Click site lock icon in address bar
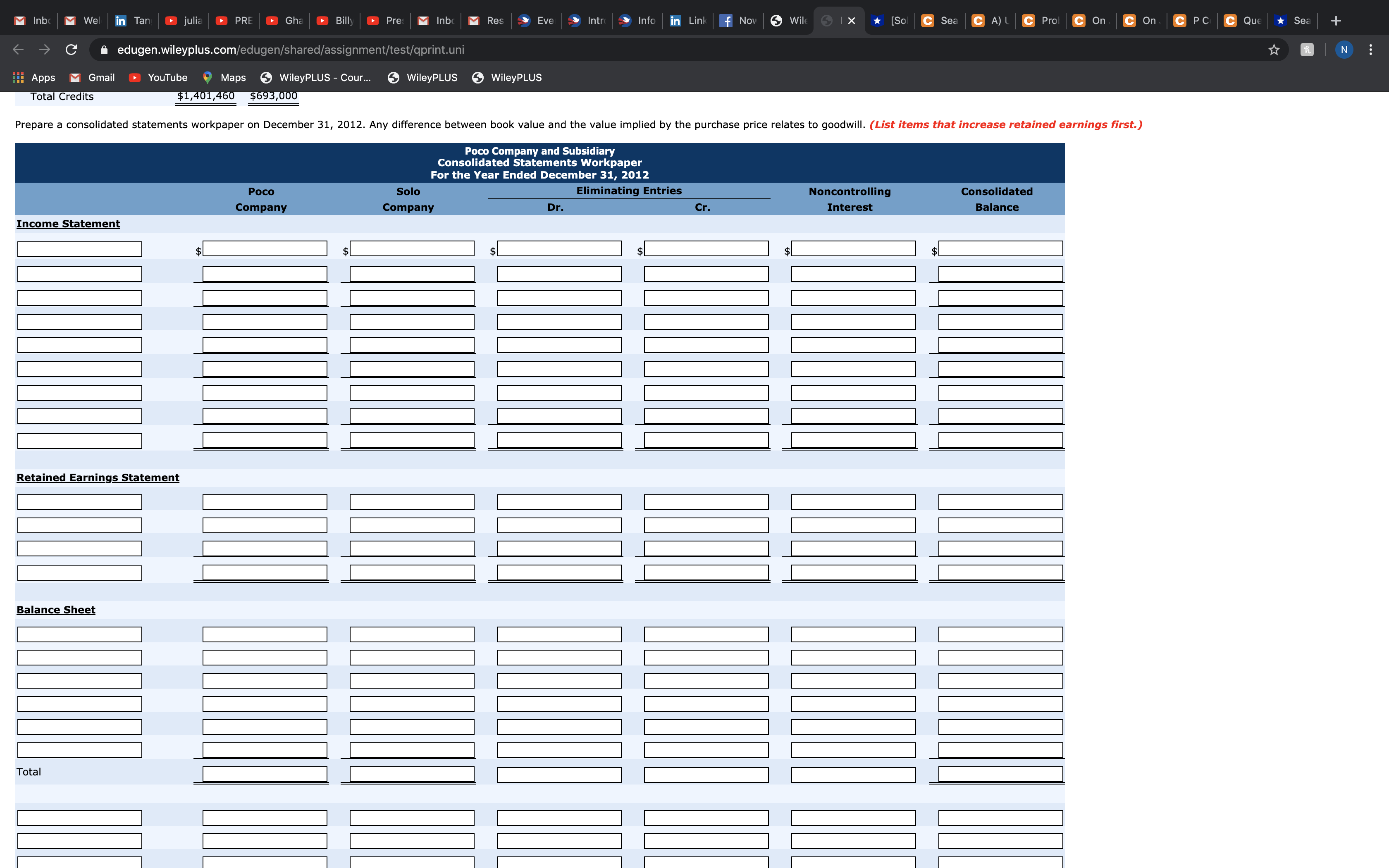This screenshot has height=868, width=1389. click(104, 50)
